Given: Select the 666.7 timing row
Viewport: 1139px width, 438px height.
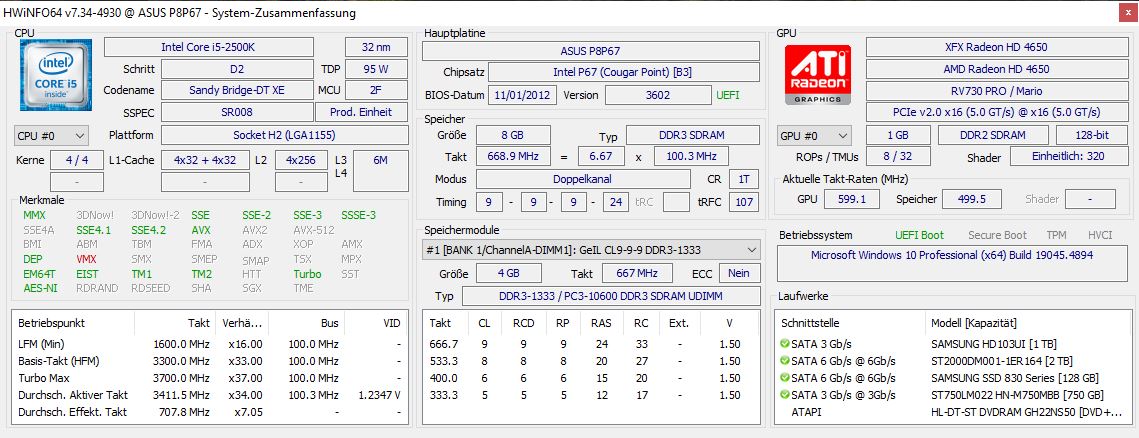Looking at the screenshot, I should pos(591,344).
